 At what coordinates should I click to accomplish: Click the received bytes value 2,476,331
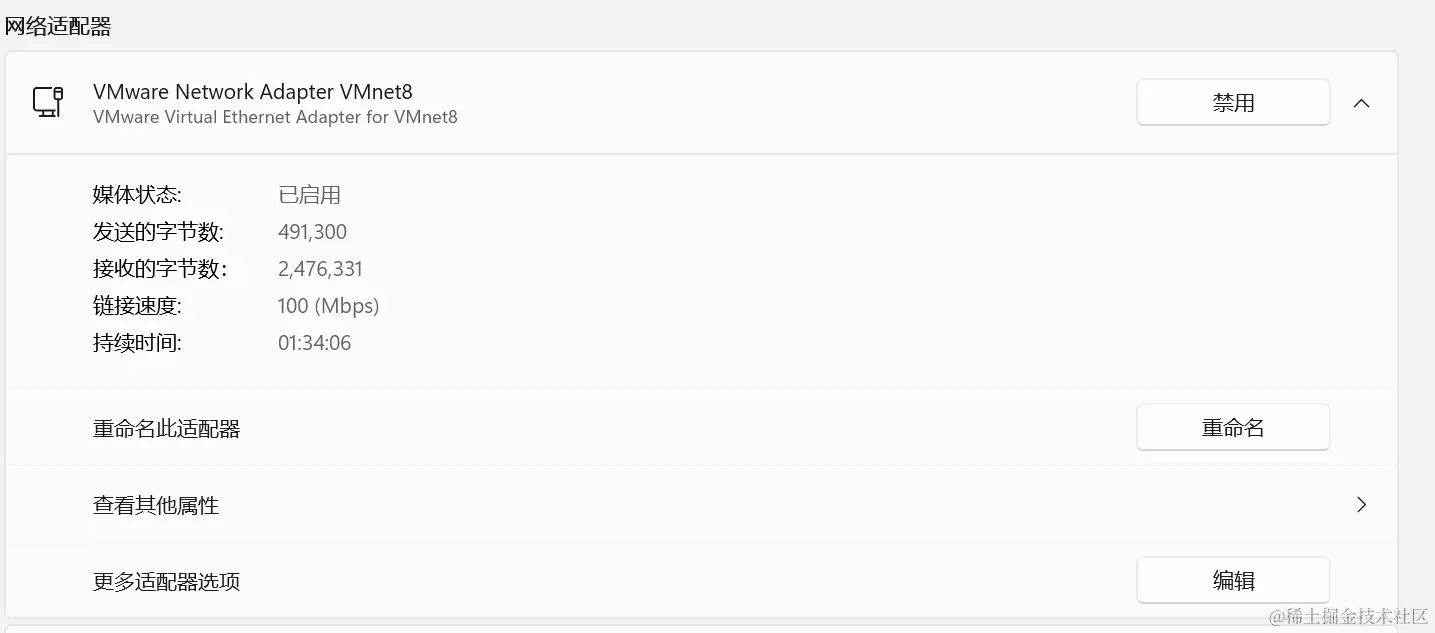[x=320, y=269]
